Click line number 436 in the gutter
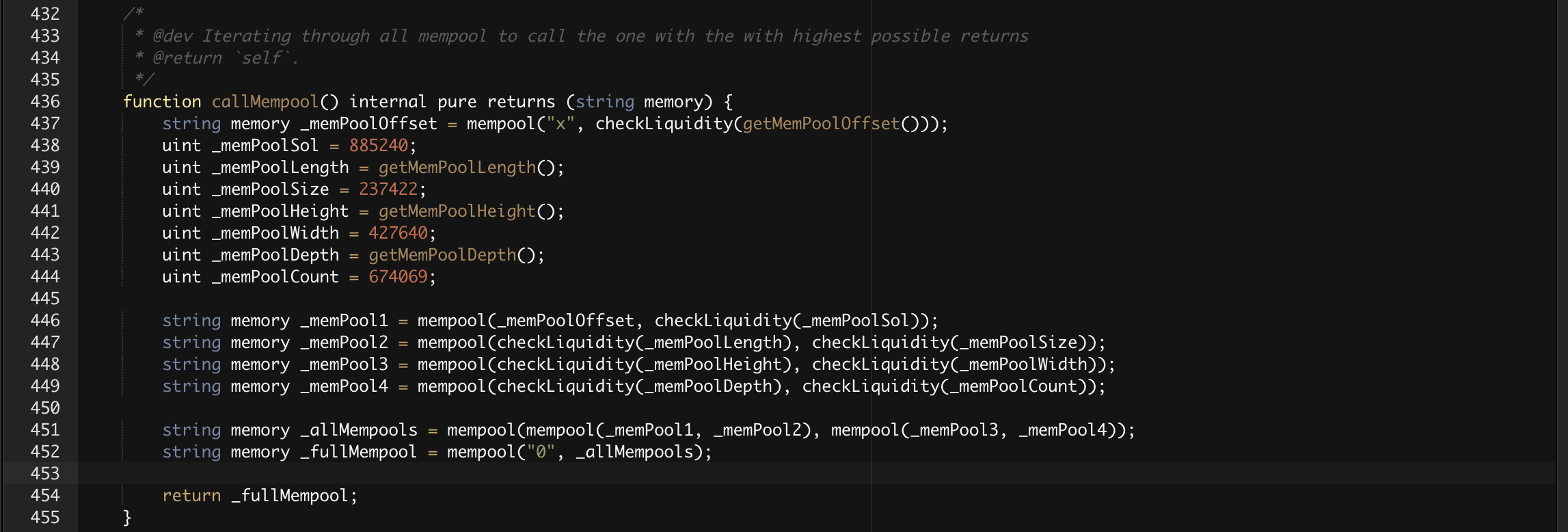The height and width of the screenshot is (532, 1568). point(45,102)
